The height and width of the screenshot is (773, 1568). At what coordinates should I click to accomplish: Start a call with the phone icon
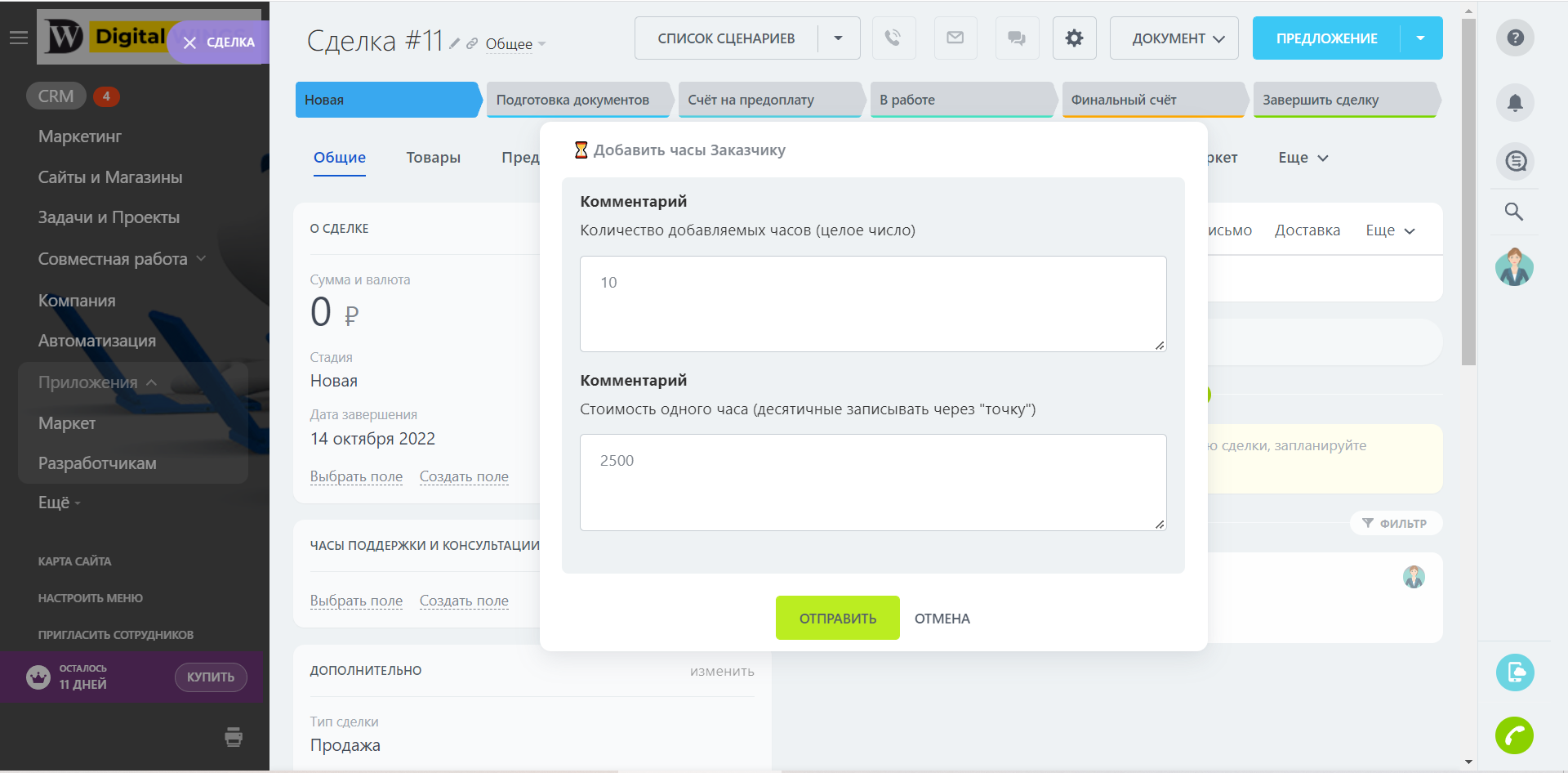(x=893, y=38)
